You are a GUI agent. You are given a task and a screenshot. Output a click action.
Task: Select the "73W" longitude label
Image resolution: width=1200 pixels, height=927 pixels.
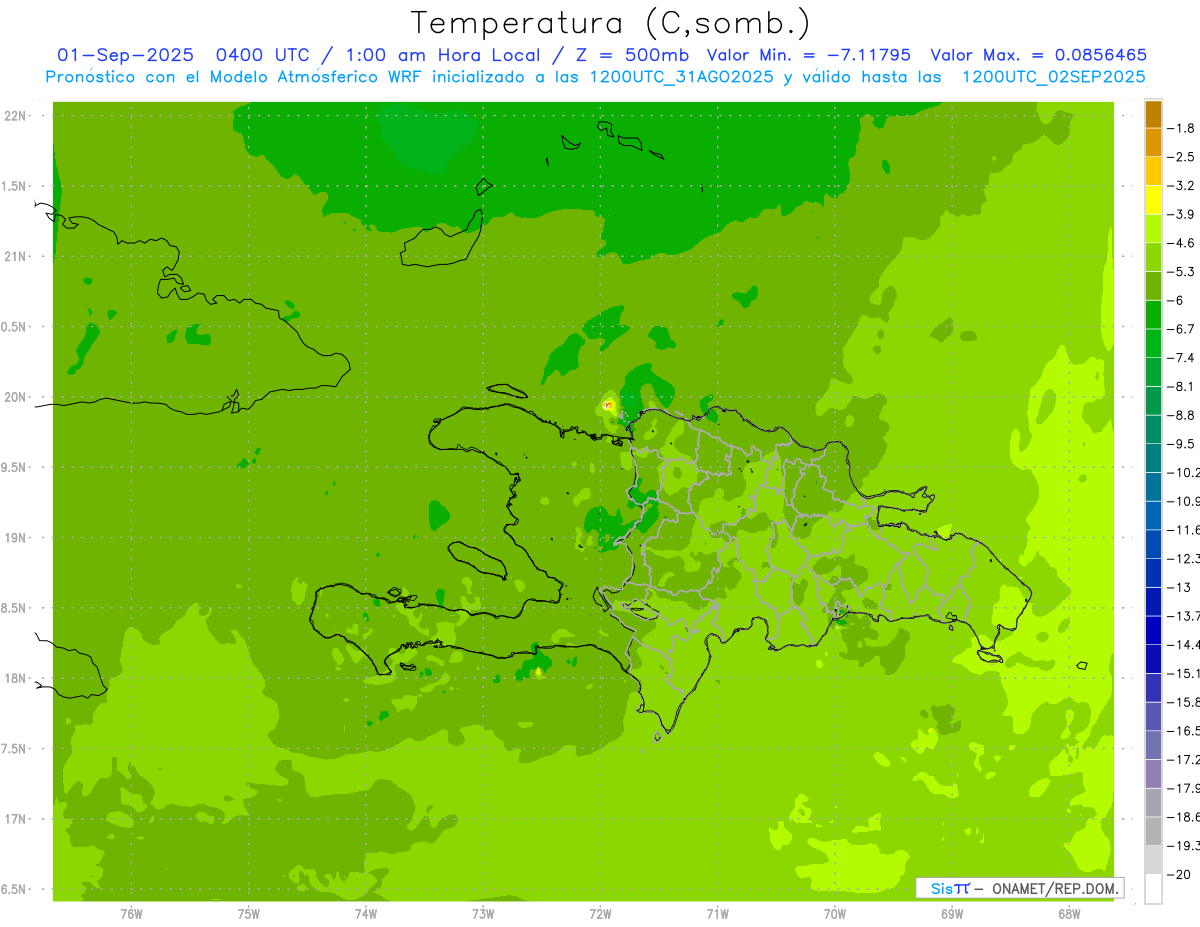tap(483, 914)
